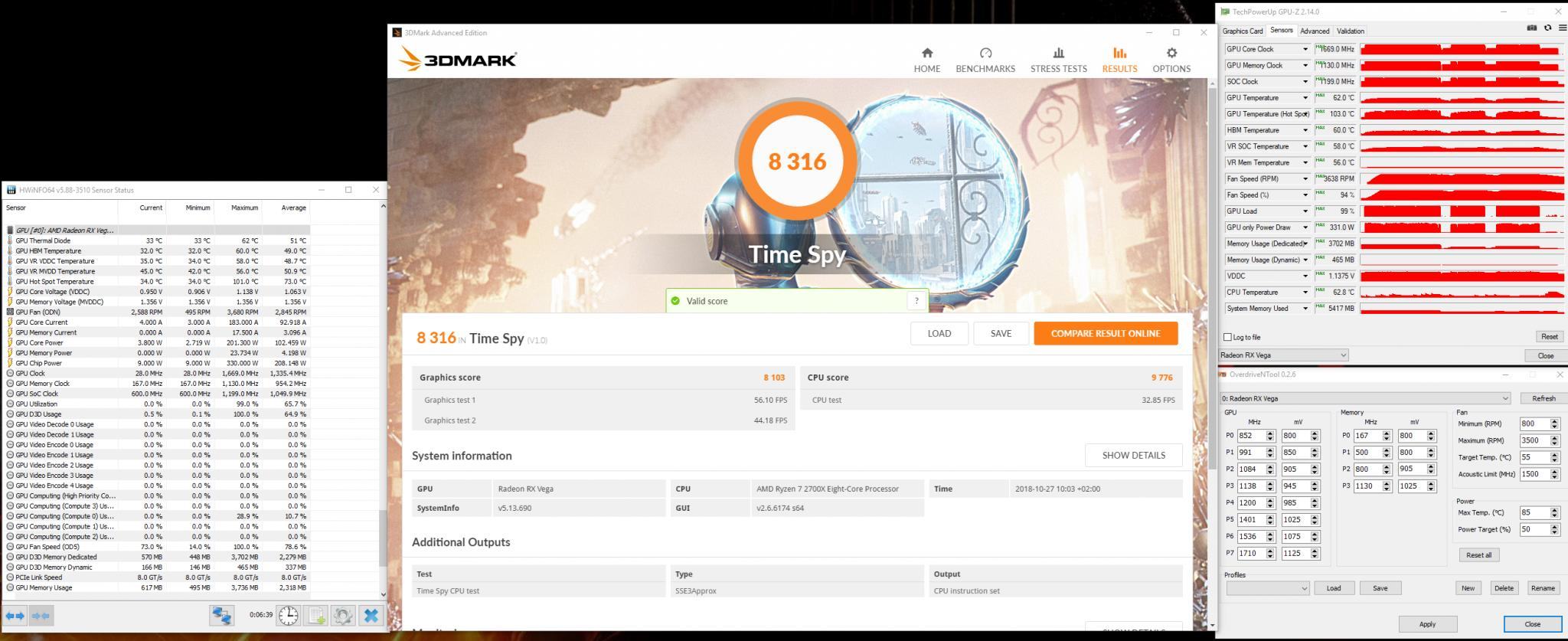Click HWiNFO blue X close sensors button
The image size is (1568, 641).
point(371,615)
